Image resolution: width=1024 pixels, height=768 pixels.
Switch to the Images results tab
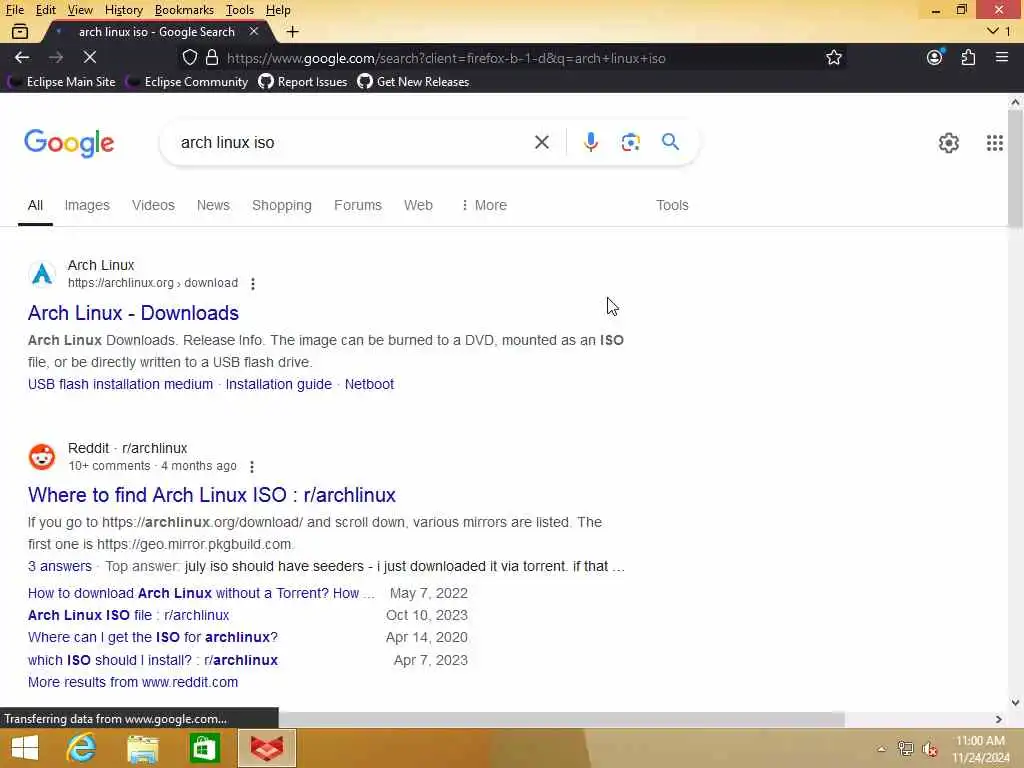point(87,205)
